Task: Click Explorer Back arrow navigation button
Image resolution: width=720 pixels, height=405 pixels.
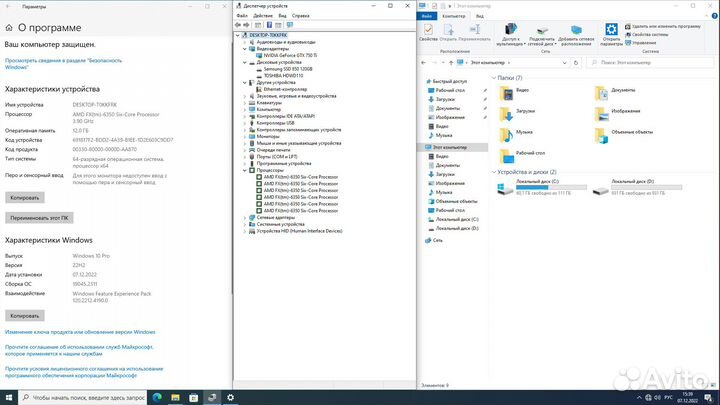Action: [x=423, y=62]
